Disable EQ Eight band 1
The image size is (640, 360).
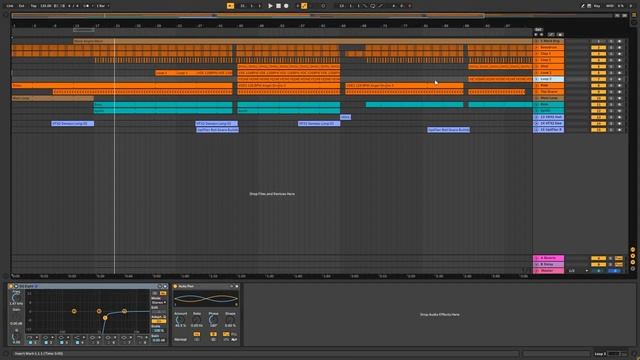point(31,342)
